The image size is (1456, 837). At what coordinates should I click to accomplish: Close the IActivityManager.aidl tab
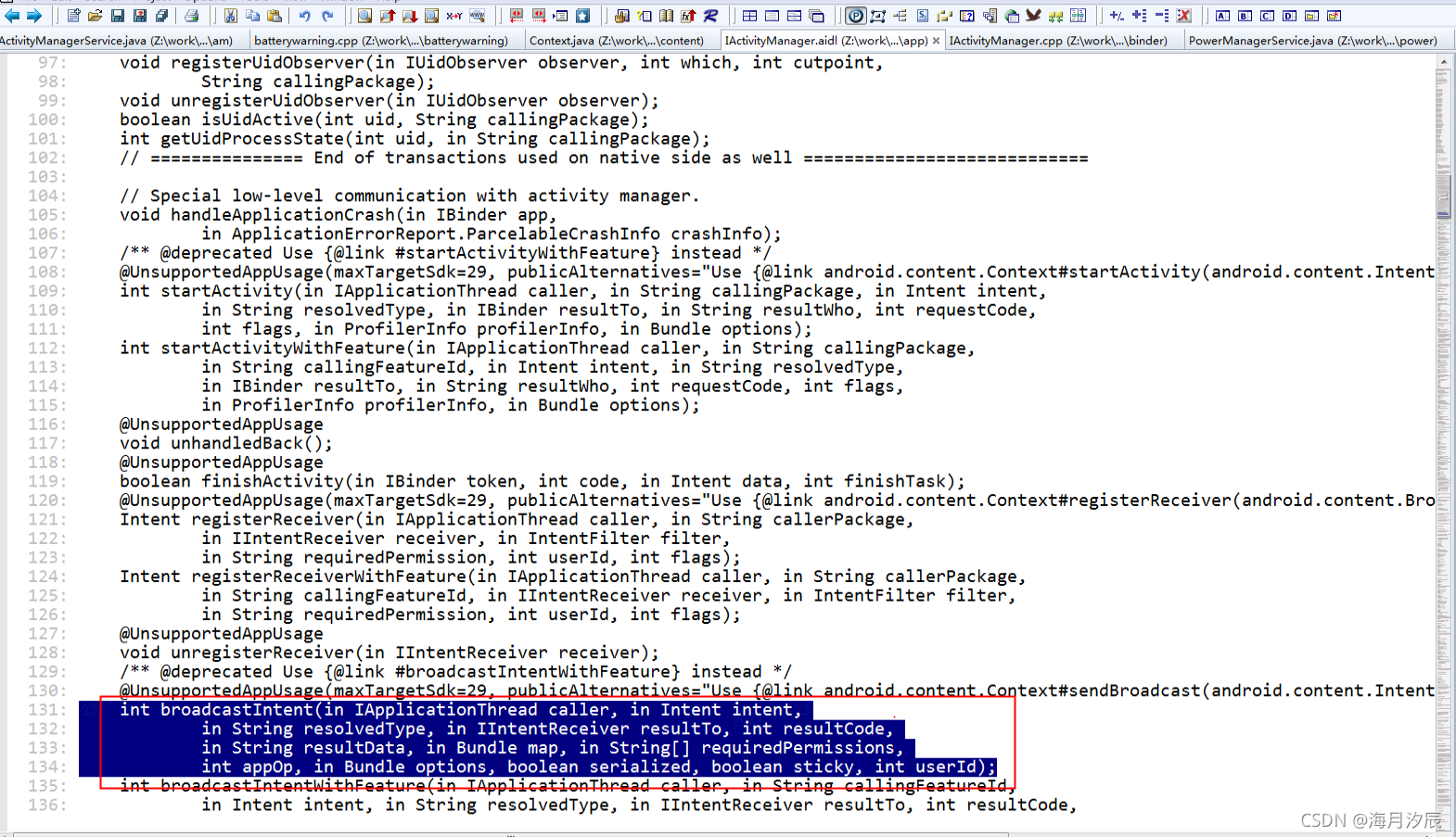click(x=936, y=41)
